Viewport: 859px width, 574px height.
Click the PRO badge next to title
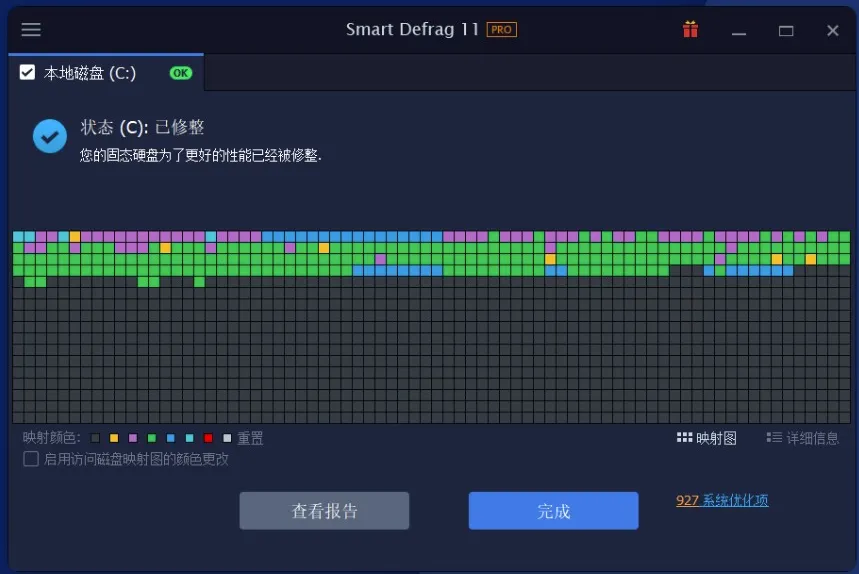(501, 30)
